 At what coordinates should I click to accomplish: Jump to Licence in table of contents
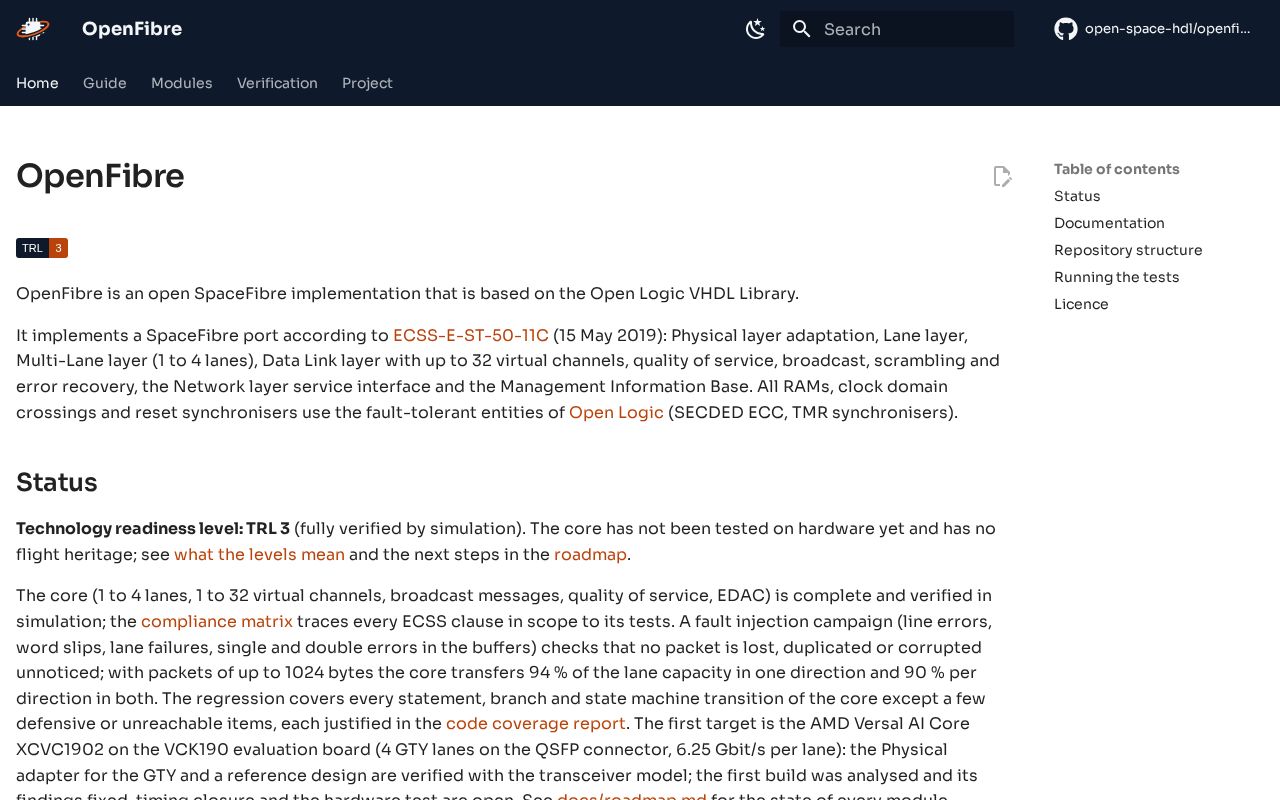(x=1081, y=304)
